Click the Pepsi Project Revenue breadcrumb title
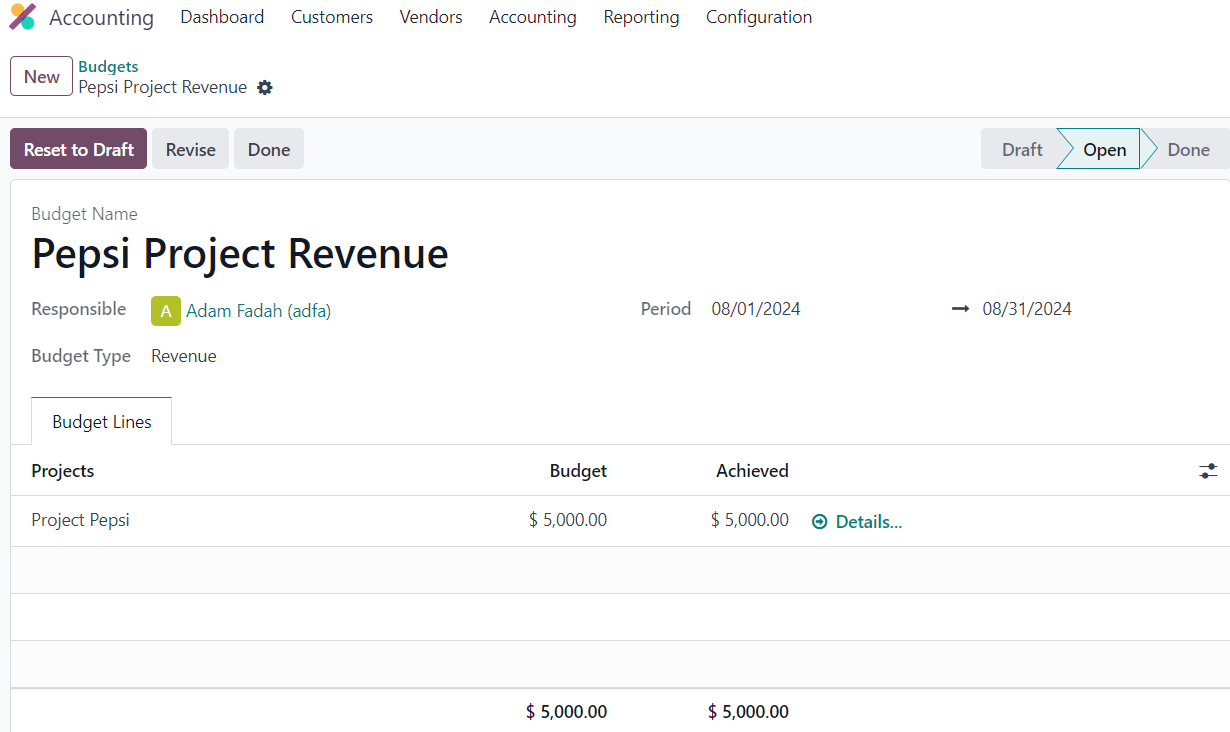This screenshot has height=732, width=1230. tap(163, 87)
